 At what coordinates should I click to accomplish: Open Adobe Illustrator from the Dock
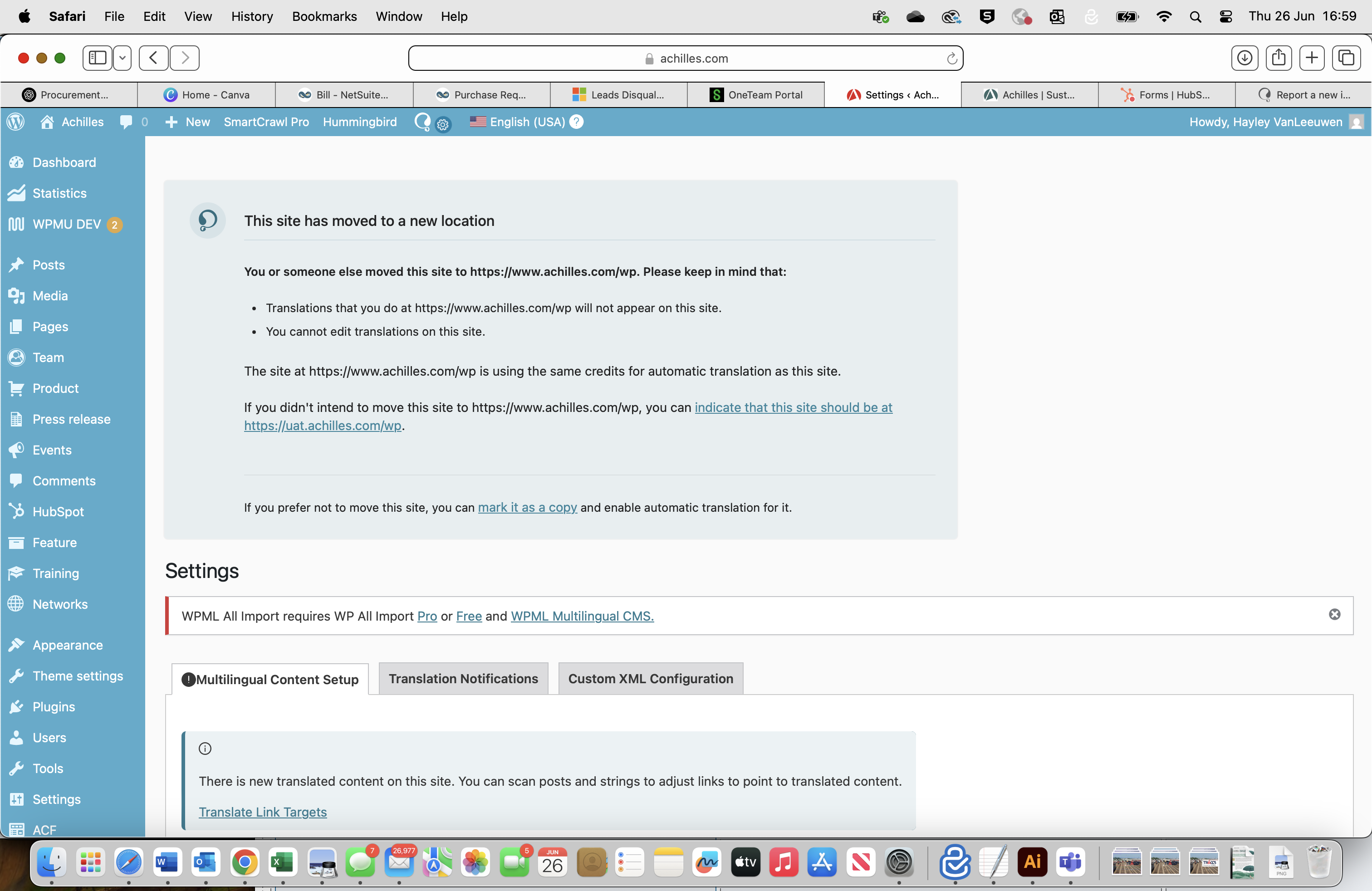pyautogui.click(x=1032, y=862)
